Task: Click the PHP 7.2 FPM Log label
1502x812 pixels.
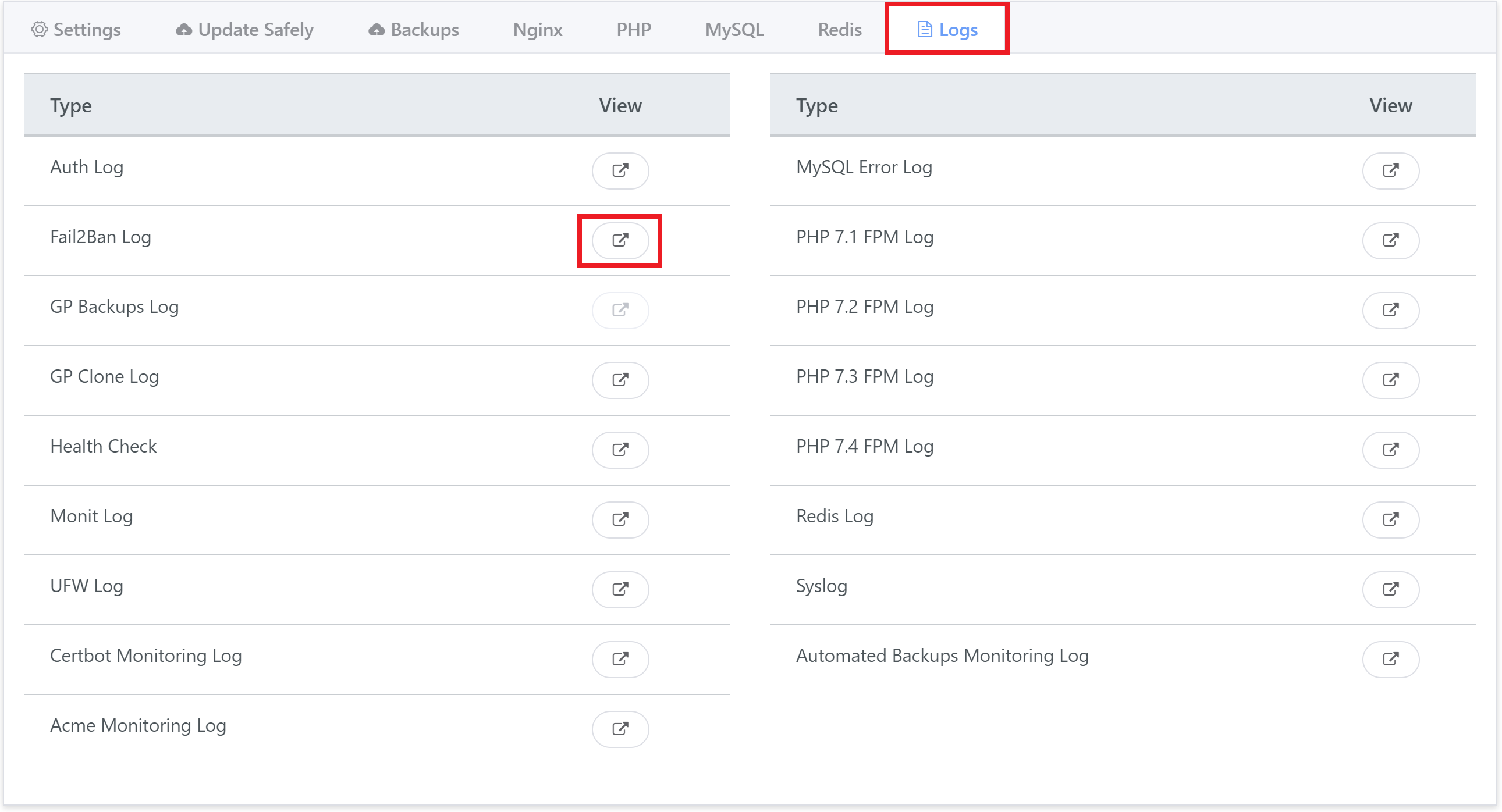Action: (x=865, y=307)
